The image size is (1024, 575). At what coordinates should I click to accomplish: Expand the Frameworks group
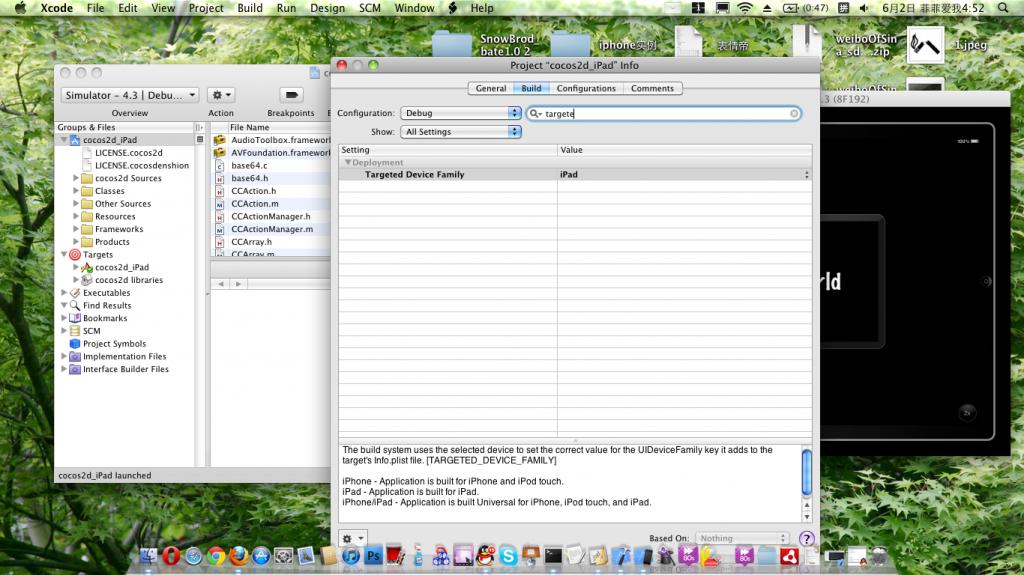(x=76, y=229)
